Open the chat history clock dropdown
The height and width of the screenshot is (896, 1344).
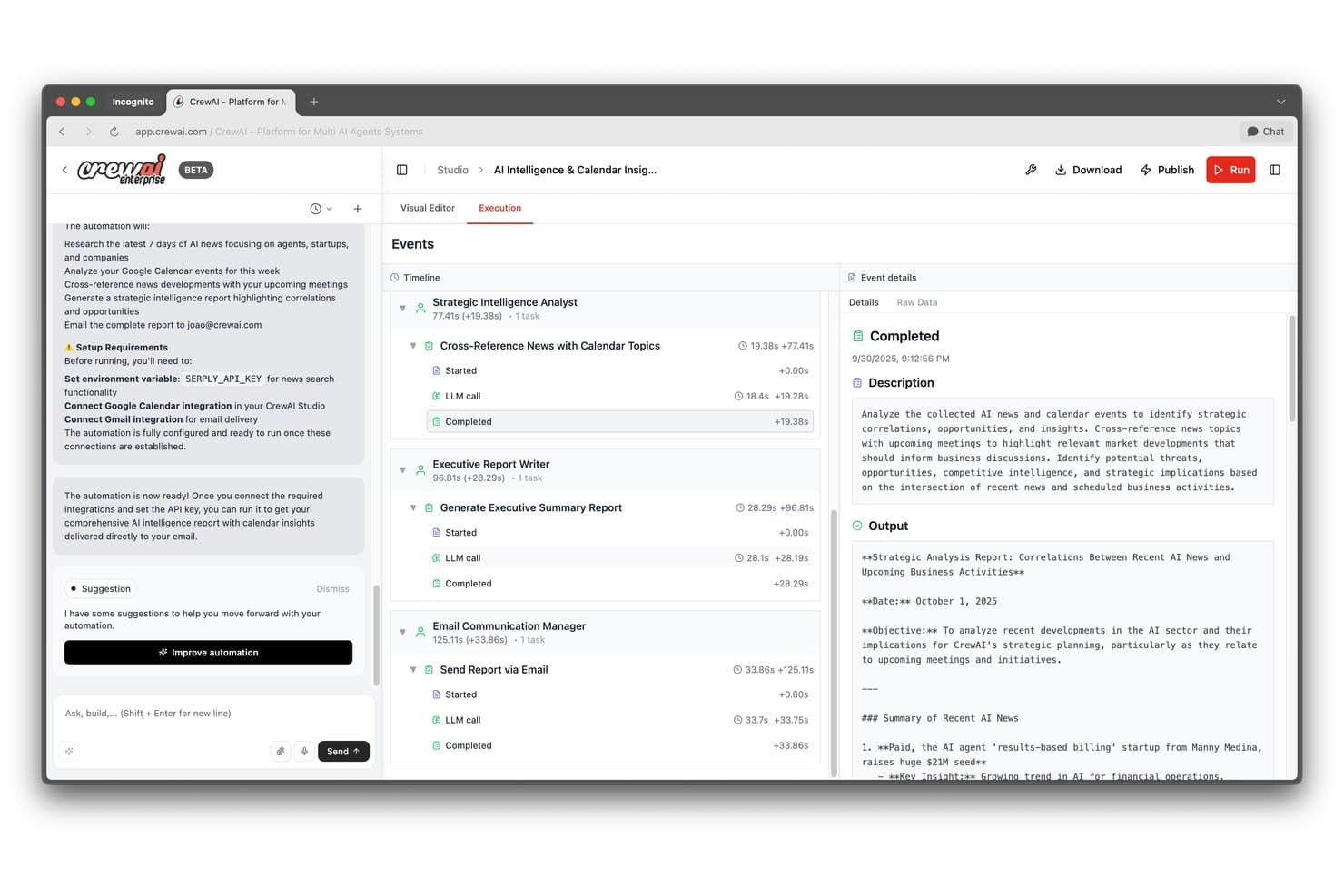click(321, 209)
